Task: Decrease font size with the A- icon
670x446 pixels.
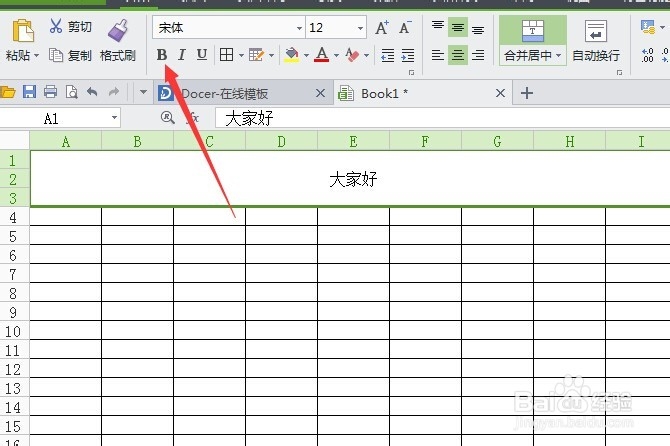Action: coord(405,28)
